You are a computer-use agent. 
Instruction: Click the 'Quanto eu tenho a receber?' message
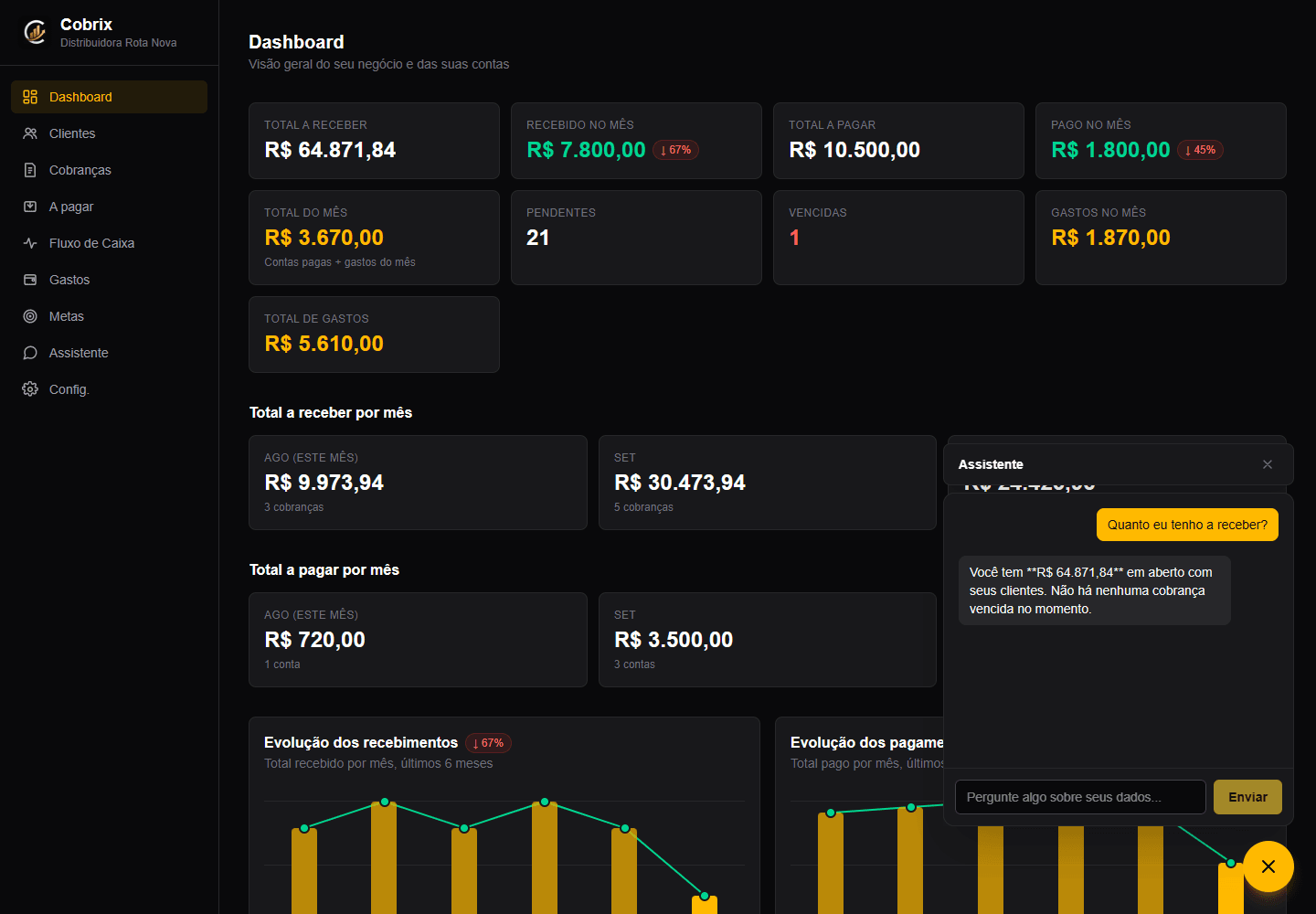[1187, 525]
